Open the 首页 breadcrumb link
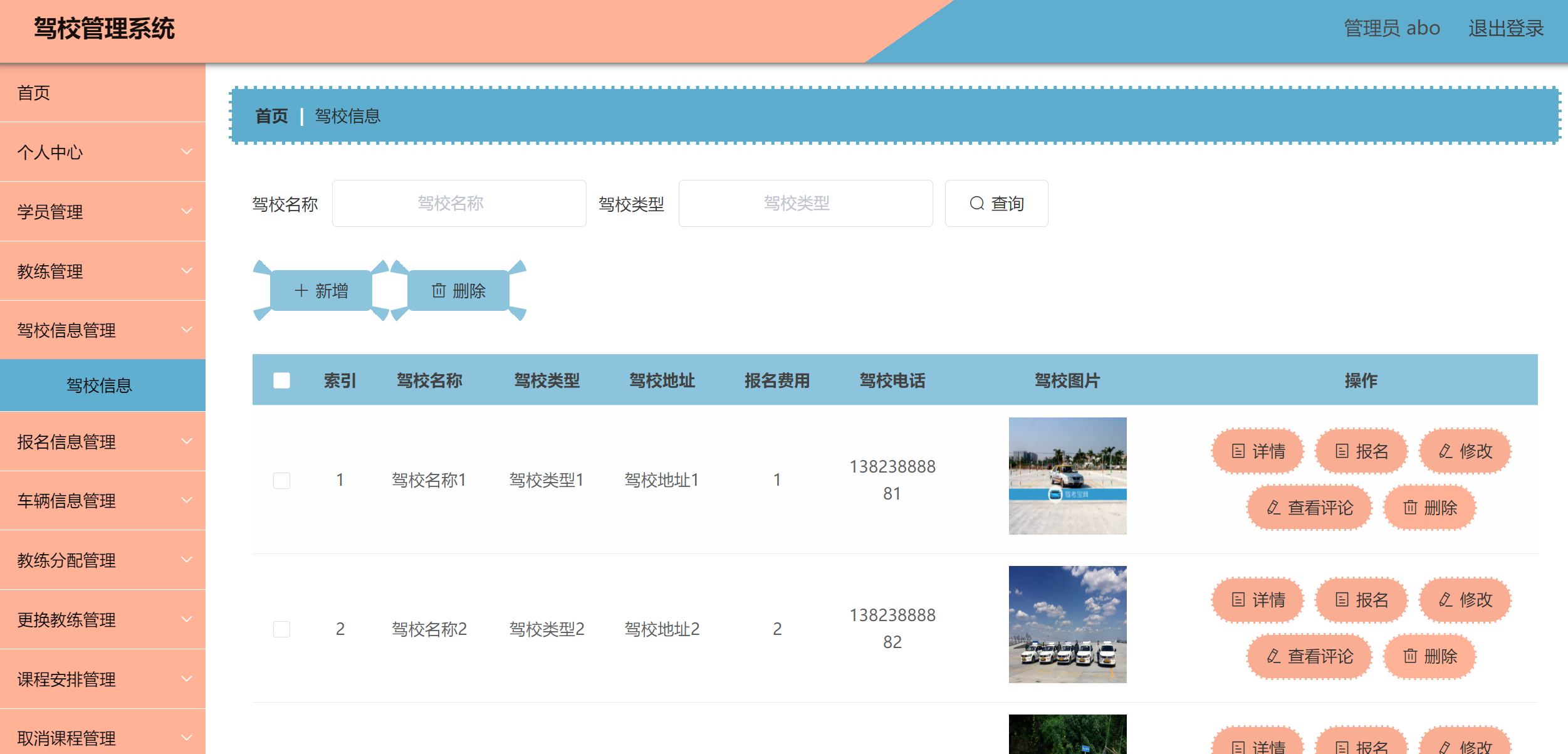 271,116
